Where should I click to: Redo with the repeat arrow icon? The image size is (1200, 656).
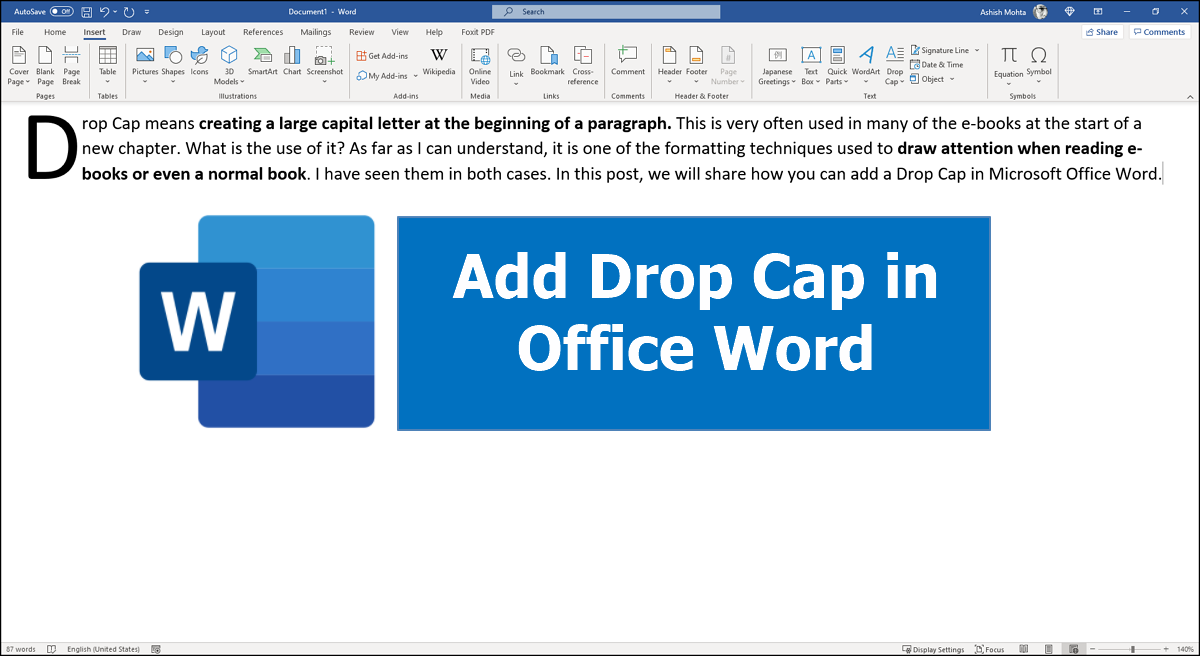point(130,12)
